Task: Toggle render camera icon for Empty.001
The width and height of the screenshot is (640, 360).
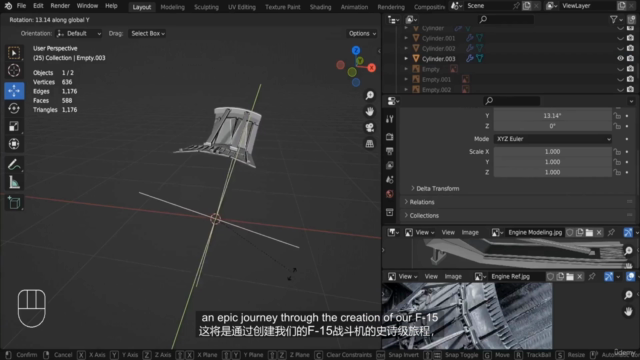Action: 630,79
